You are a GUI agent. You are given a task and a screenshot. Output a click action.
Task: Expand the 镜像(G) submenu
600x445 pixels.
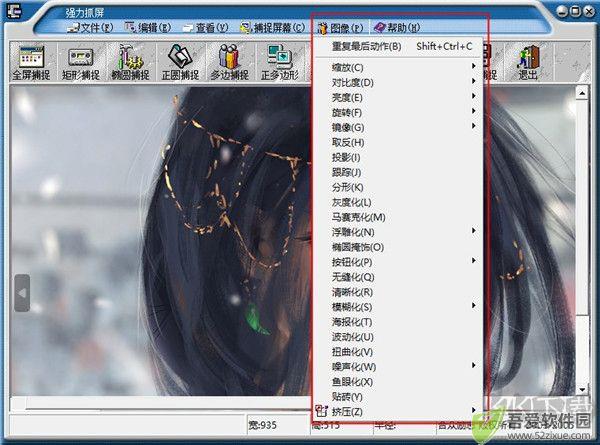pos(398,127)
